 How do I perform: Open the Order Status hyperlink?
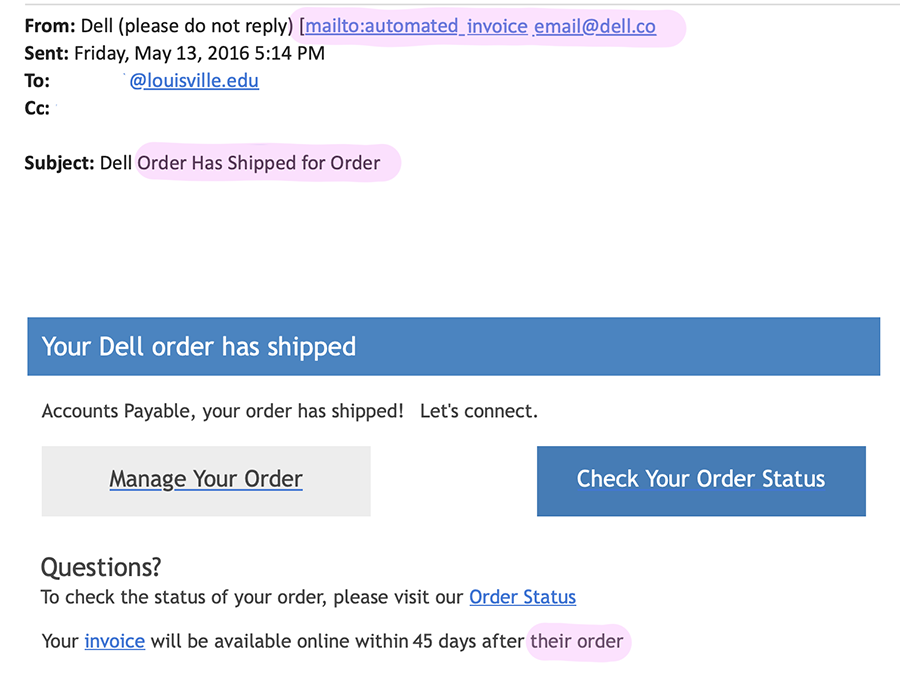pyautogui.click(x=522, y=598)
